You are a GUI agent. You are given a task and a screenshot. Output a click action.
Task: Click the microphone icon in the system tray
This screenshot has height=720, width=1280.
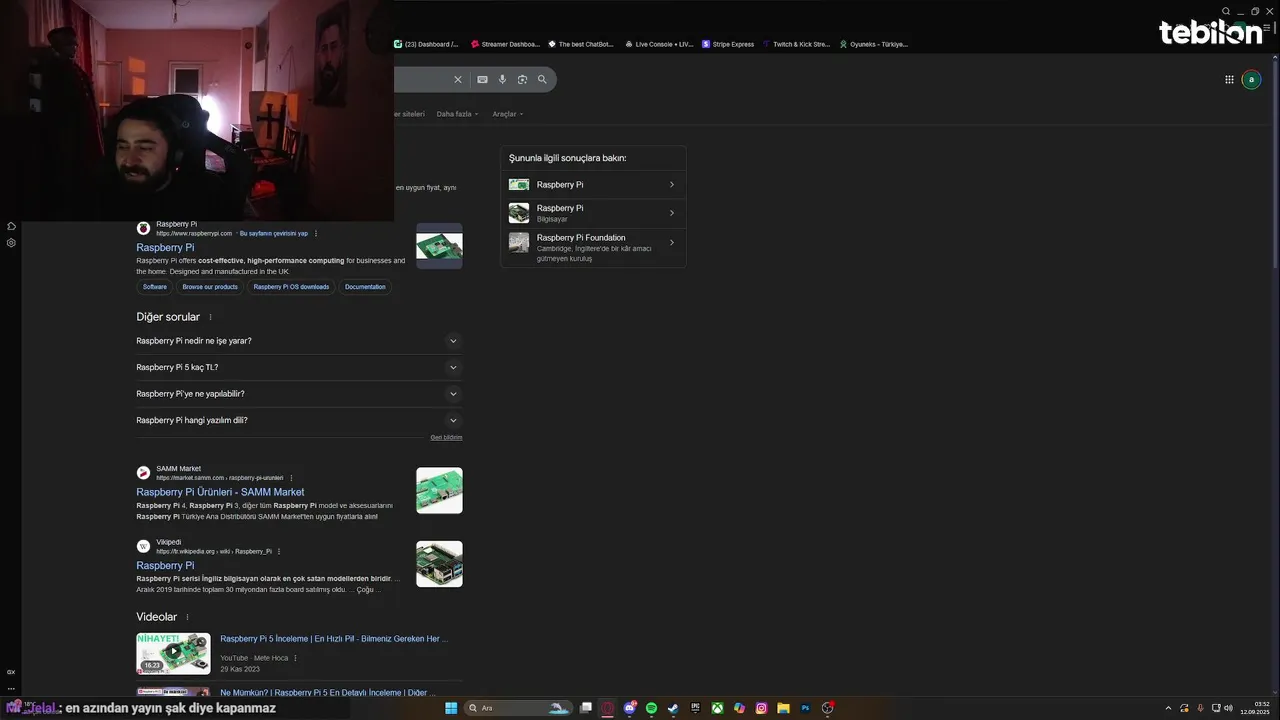1200,708
